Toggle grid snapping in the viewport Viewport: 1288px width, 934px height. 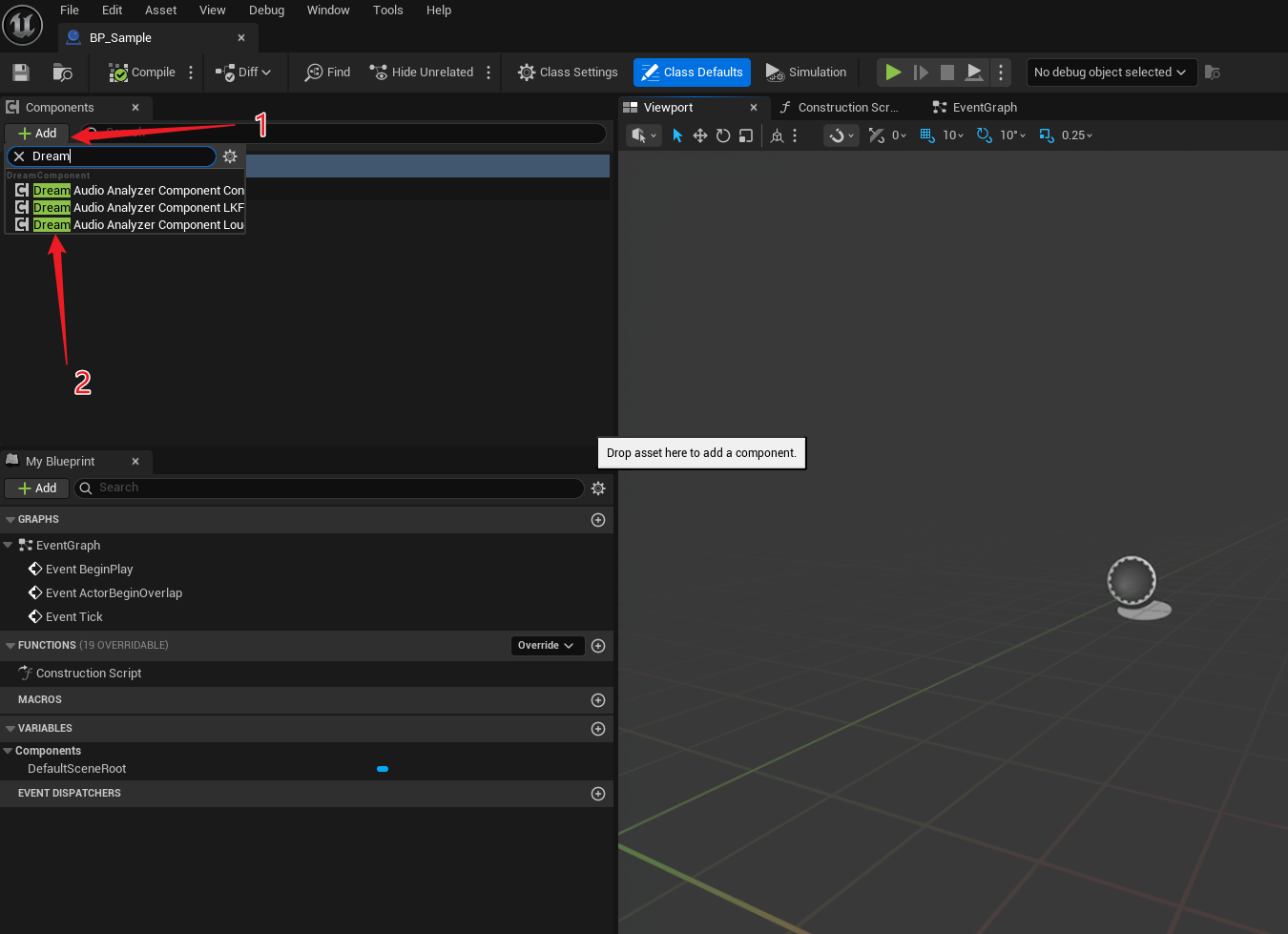tap(926, 135)
